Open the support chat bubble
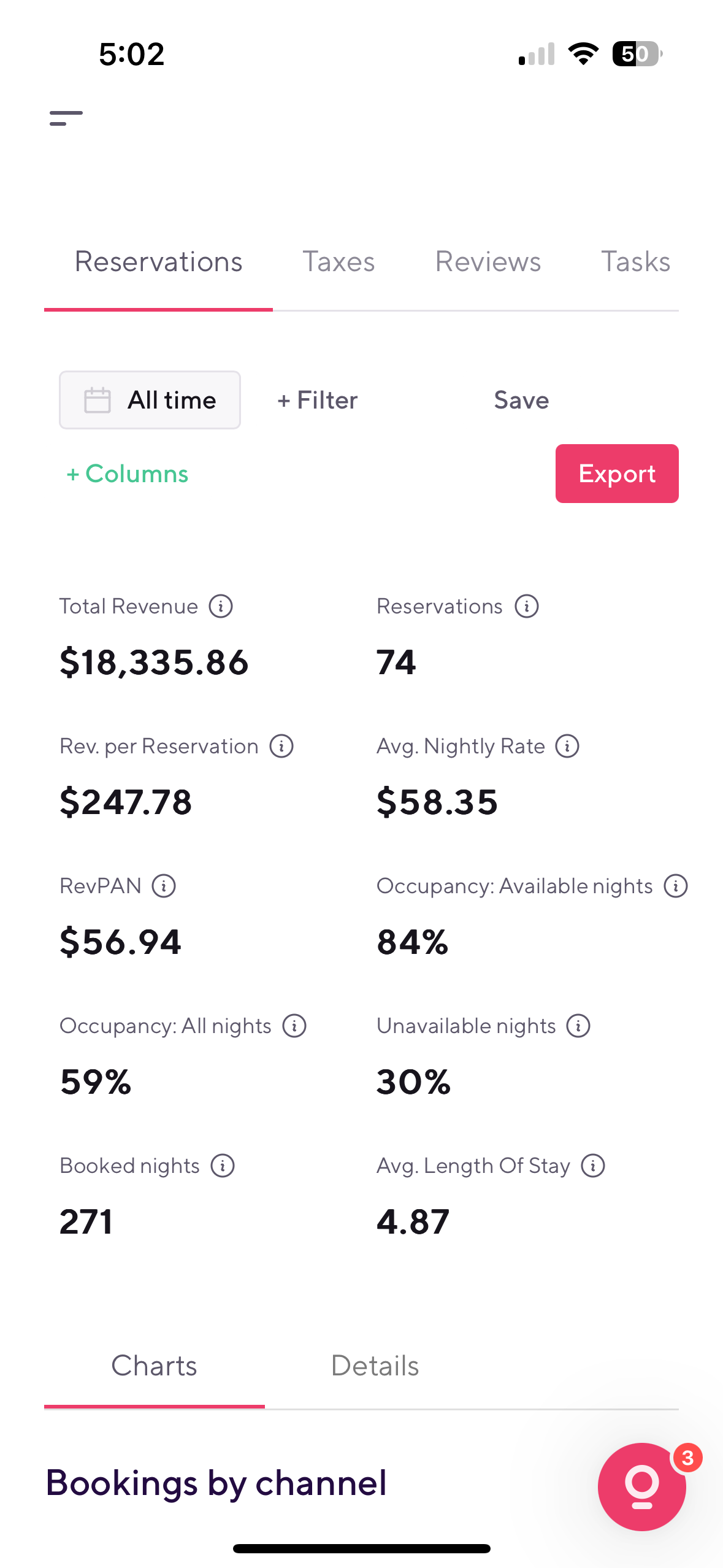The width and height of the screenshot is (723, 1568). [642, 1487]
